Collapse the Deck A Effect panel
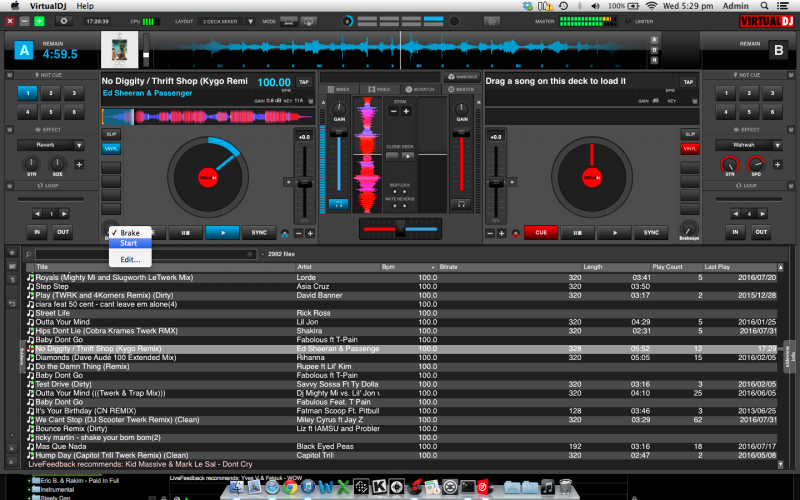Screen dimensions: 800x500 tap(9, 130)
